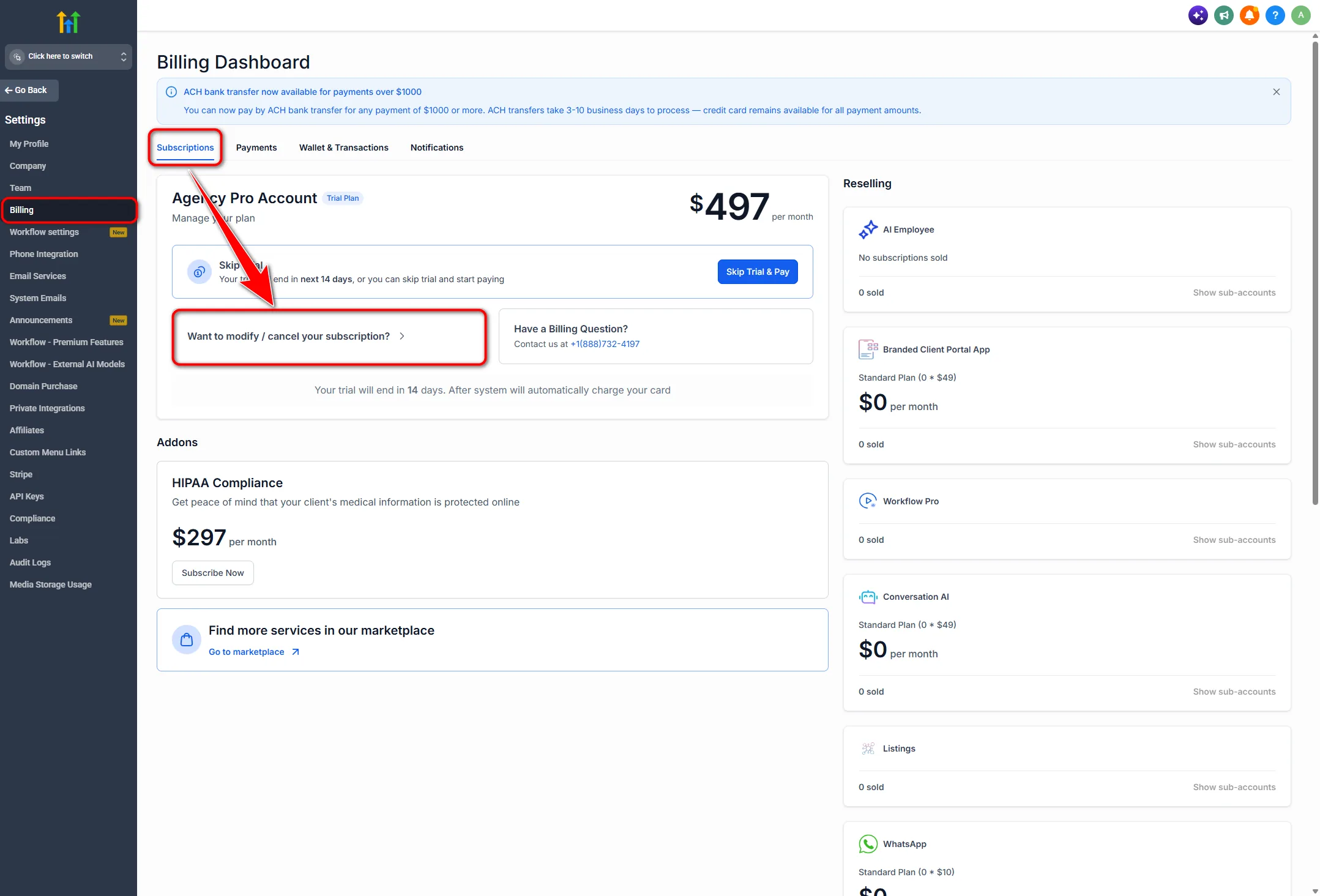This screenshot has width=1320, height=896.
Task: Open the user avatar 'A' menu
Action: [x=1300, y=15]
